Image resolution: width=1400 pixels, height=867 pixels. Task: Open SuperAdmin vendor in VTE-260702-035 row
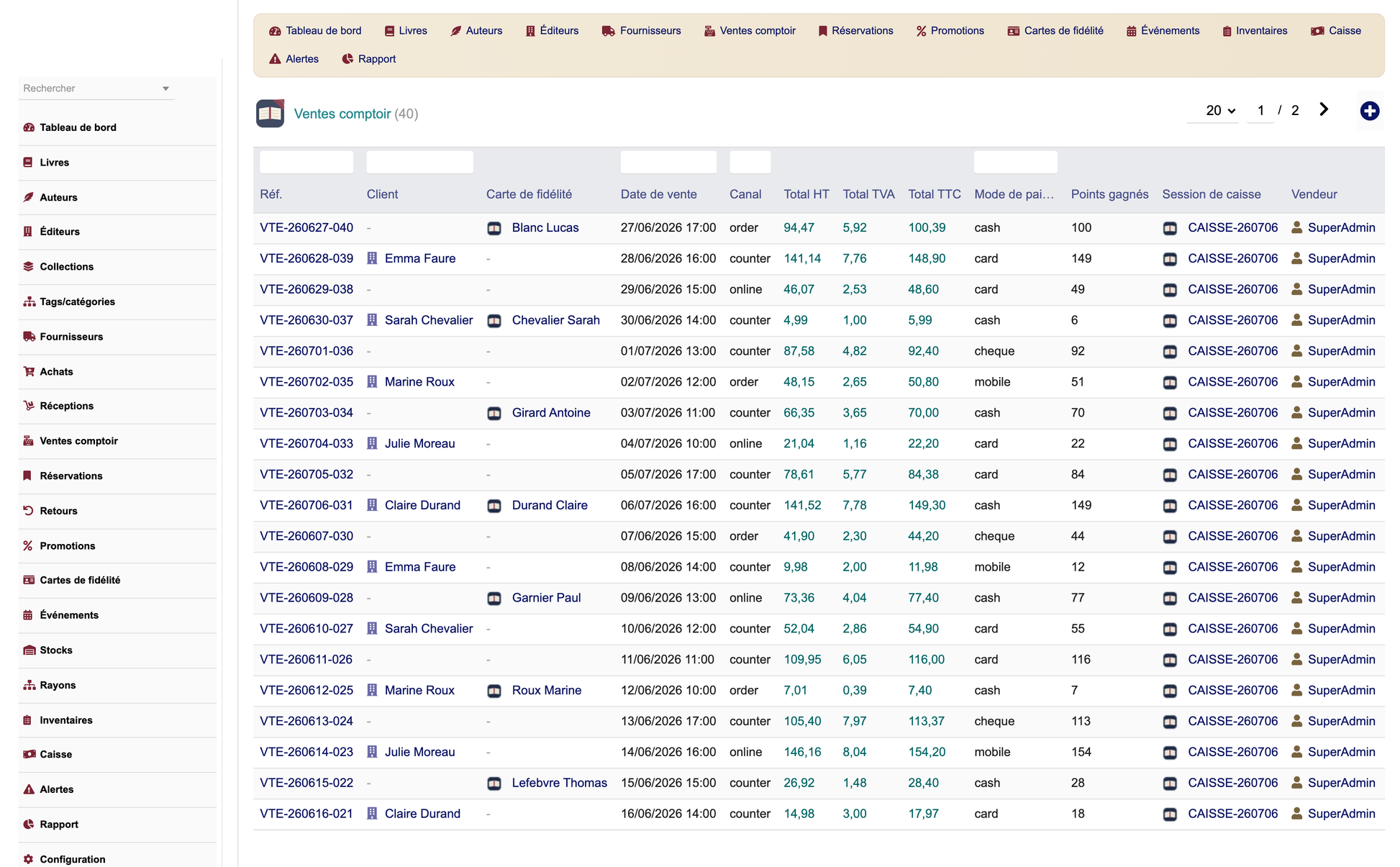(x=1341, y=382)
